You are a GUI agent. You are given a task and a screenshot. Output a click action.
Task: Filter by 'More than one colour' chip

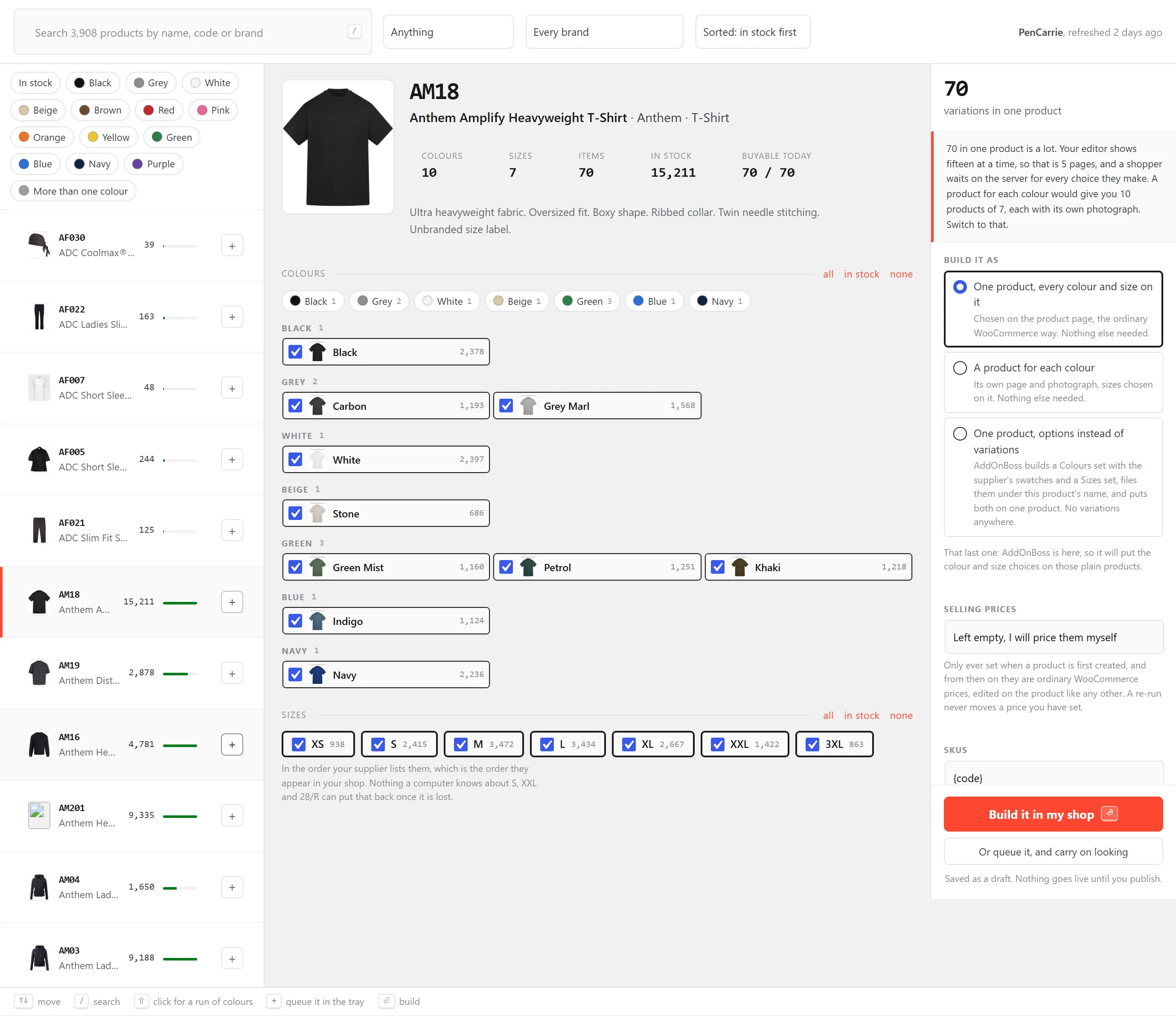[x=73, y=191]
